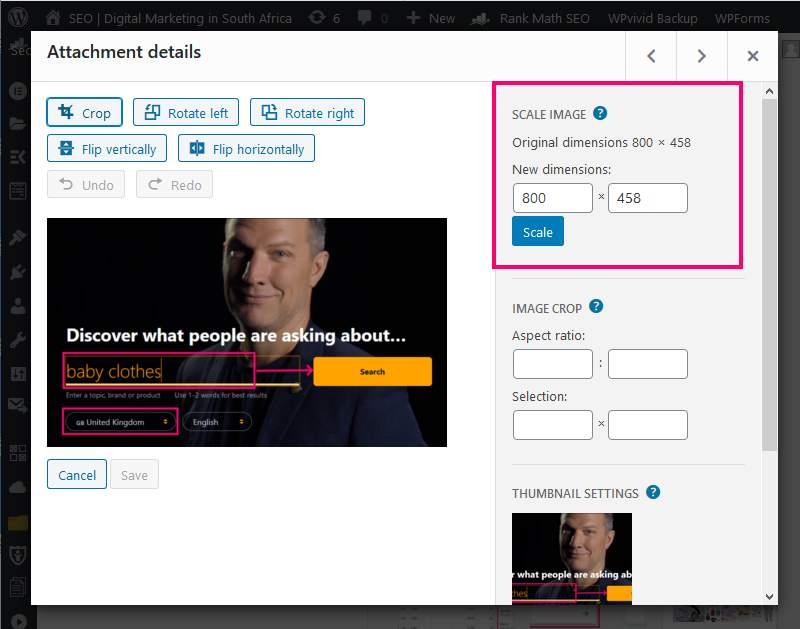This screenshot has height=629, width=800.
Task: Click the Save button
Action: point(134,474)
